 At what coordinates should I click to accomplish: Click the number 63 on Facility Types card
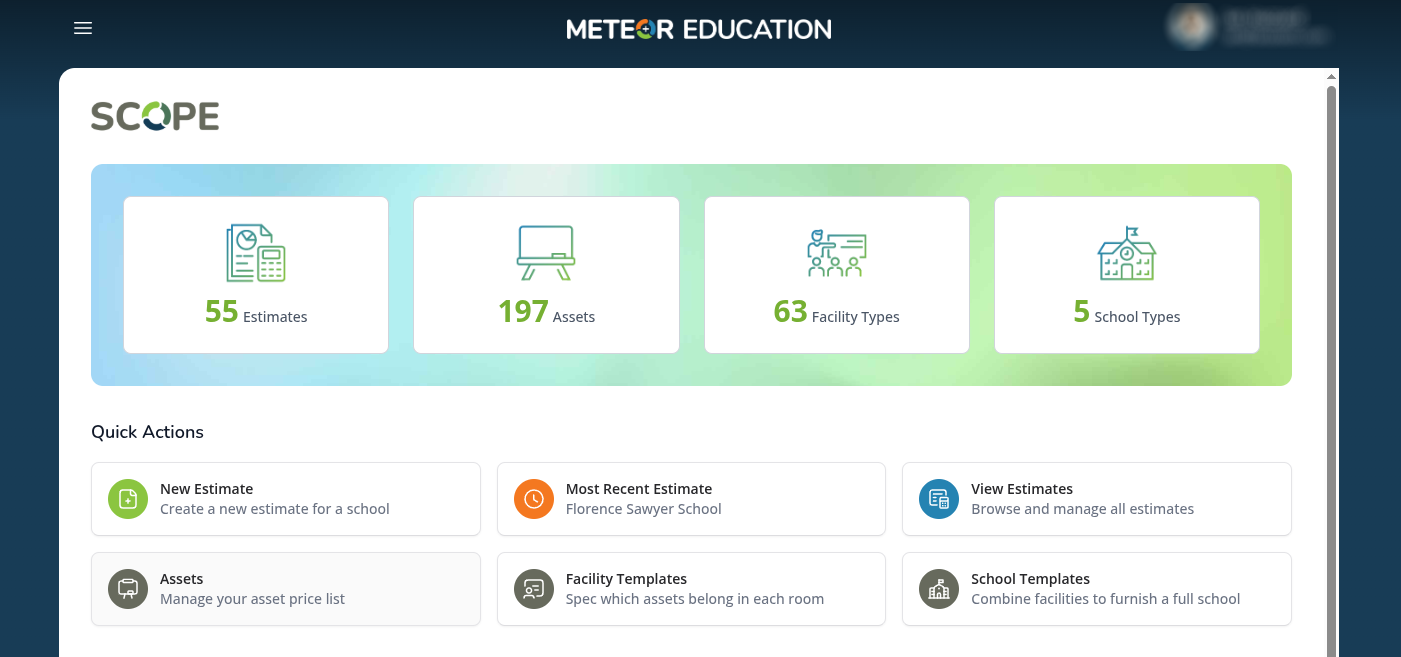[x=790, y=312]
